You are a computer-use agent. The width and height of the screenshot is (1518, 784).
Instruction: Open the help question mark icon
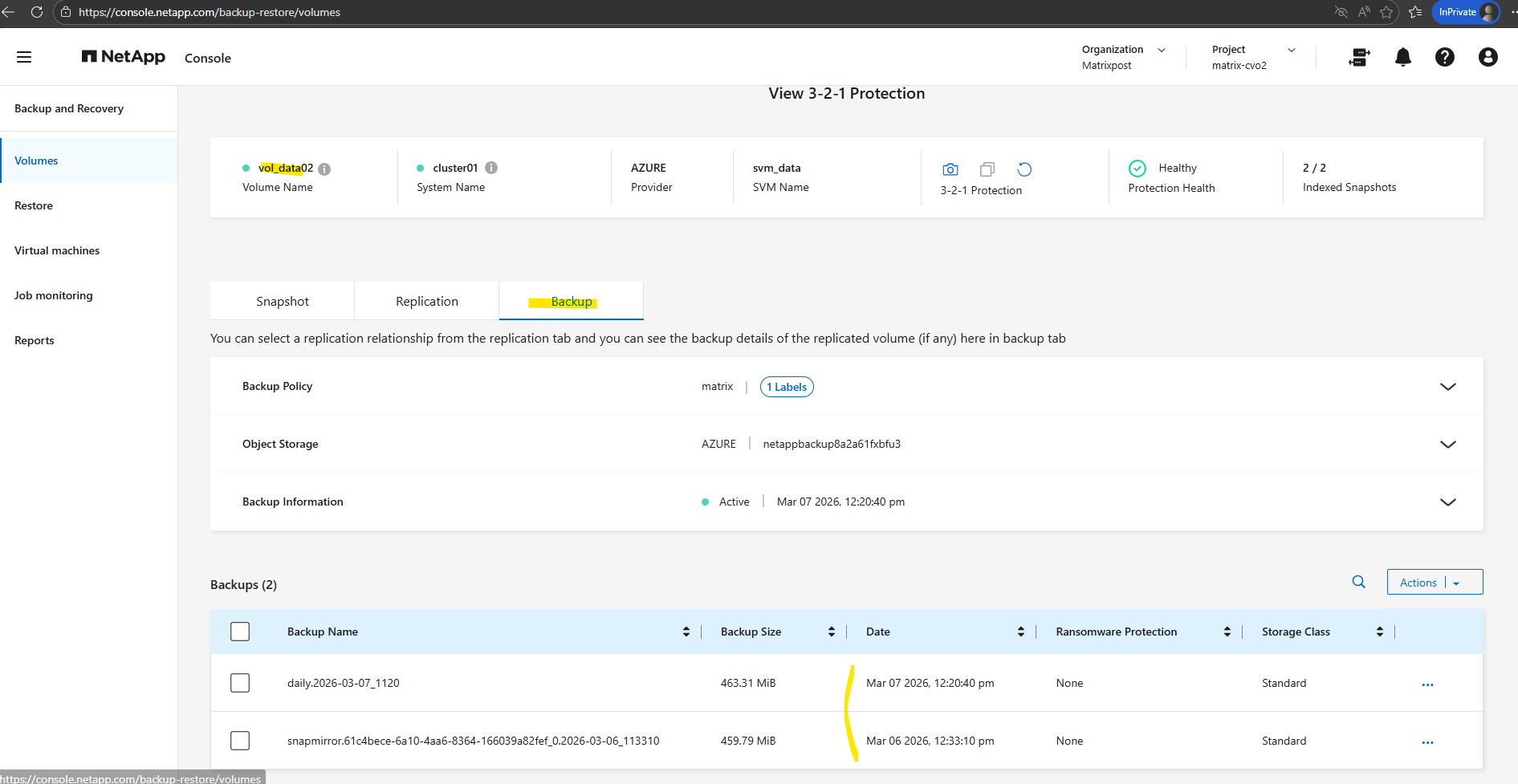[x=1444, y=57]
